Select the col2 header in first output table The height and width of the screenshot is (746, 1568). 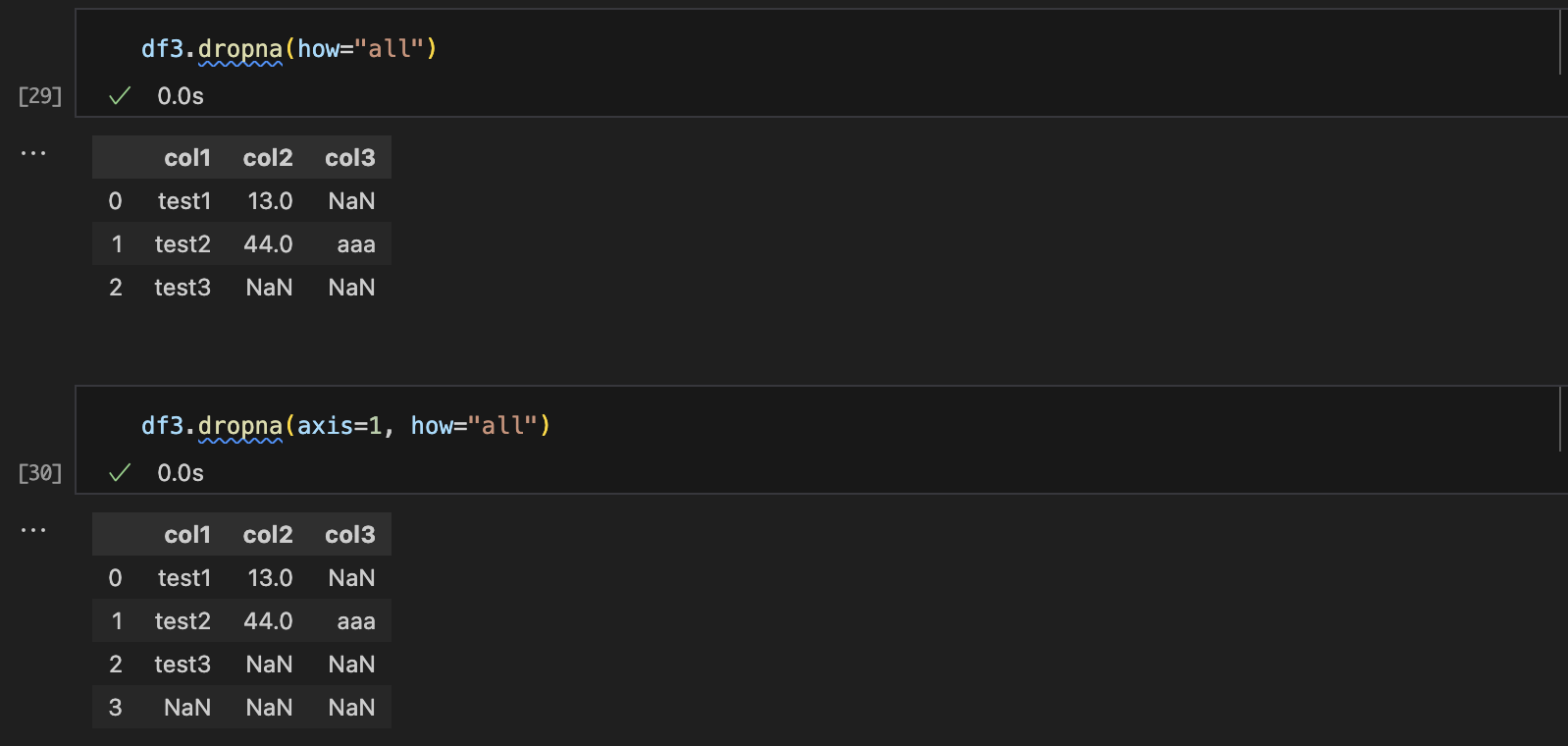(x=268, y=158)
